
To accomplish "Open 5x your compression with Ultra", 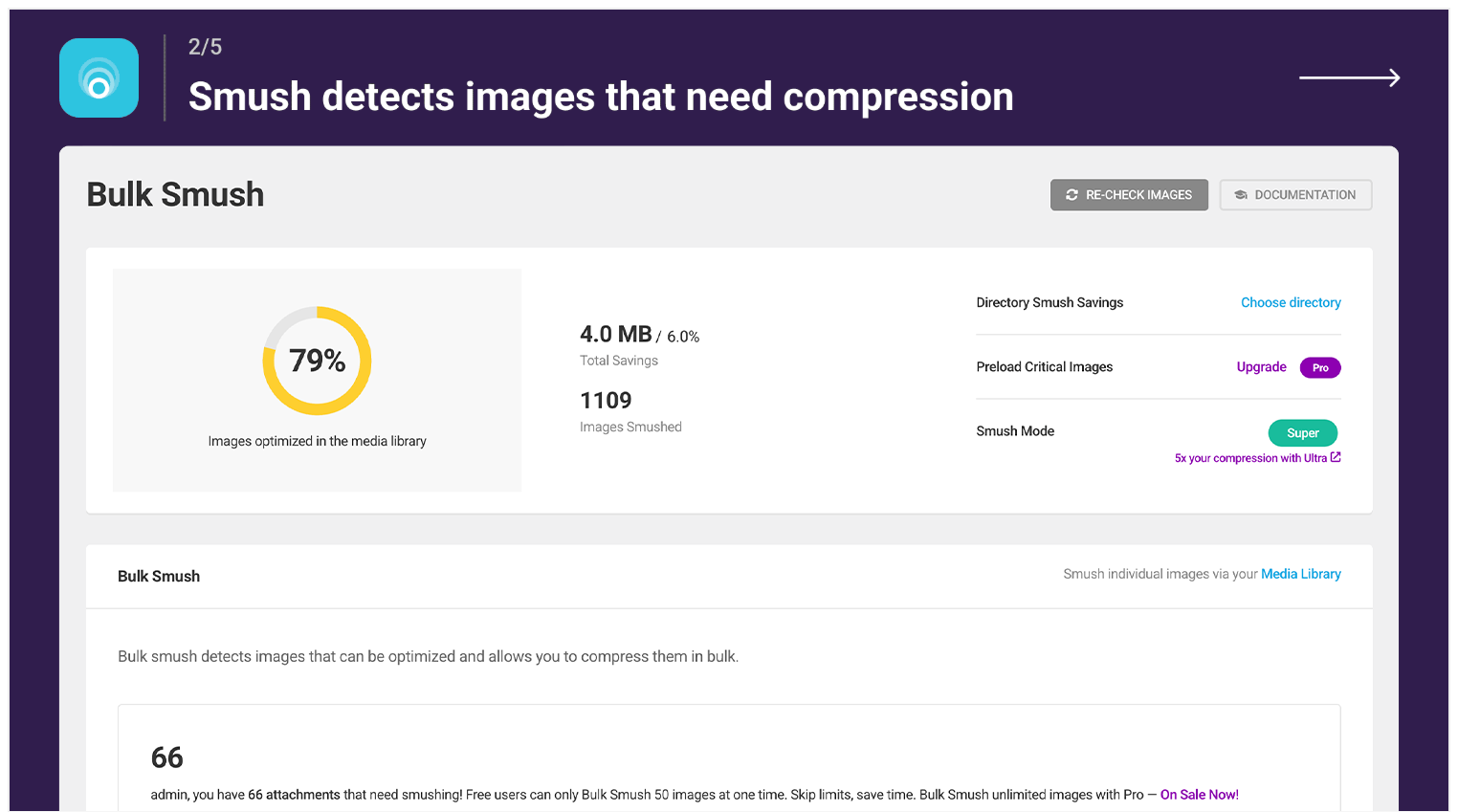I will pos(1252,457).
